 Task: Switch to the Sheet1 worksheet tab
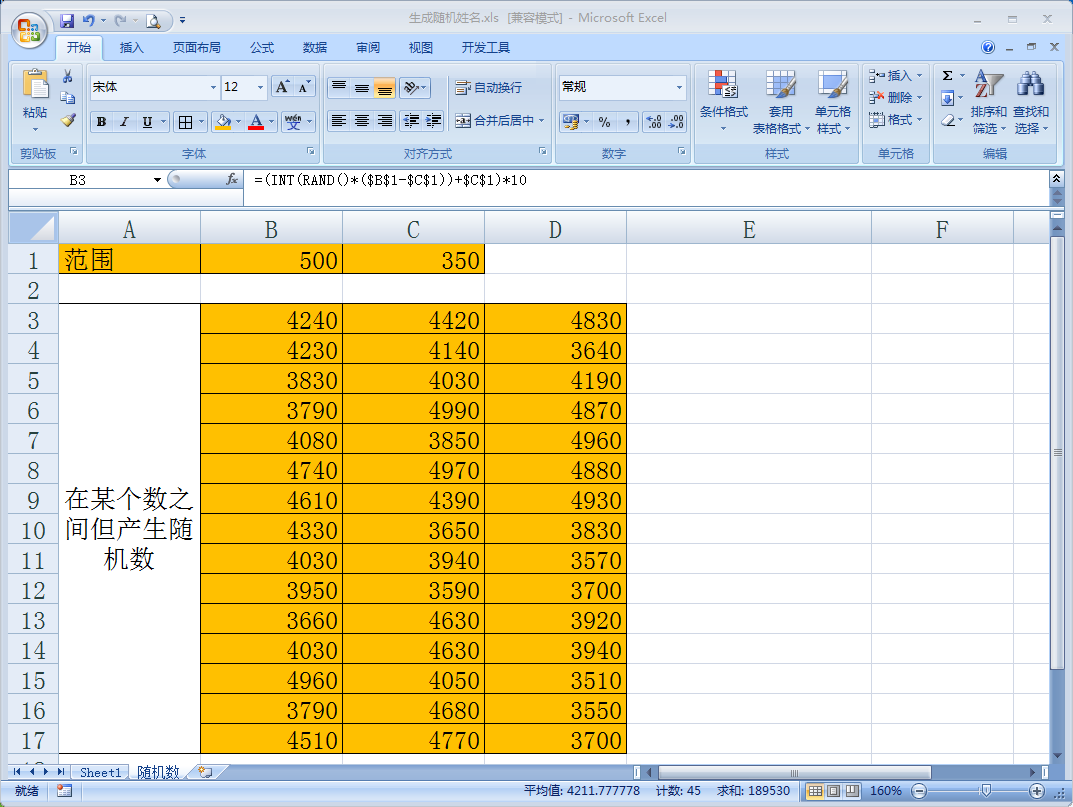100,772
